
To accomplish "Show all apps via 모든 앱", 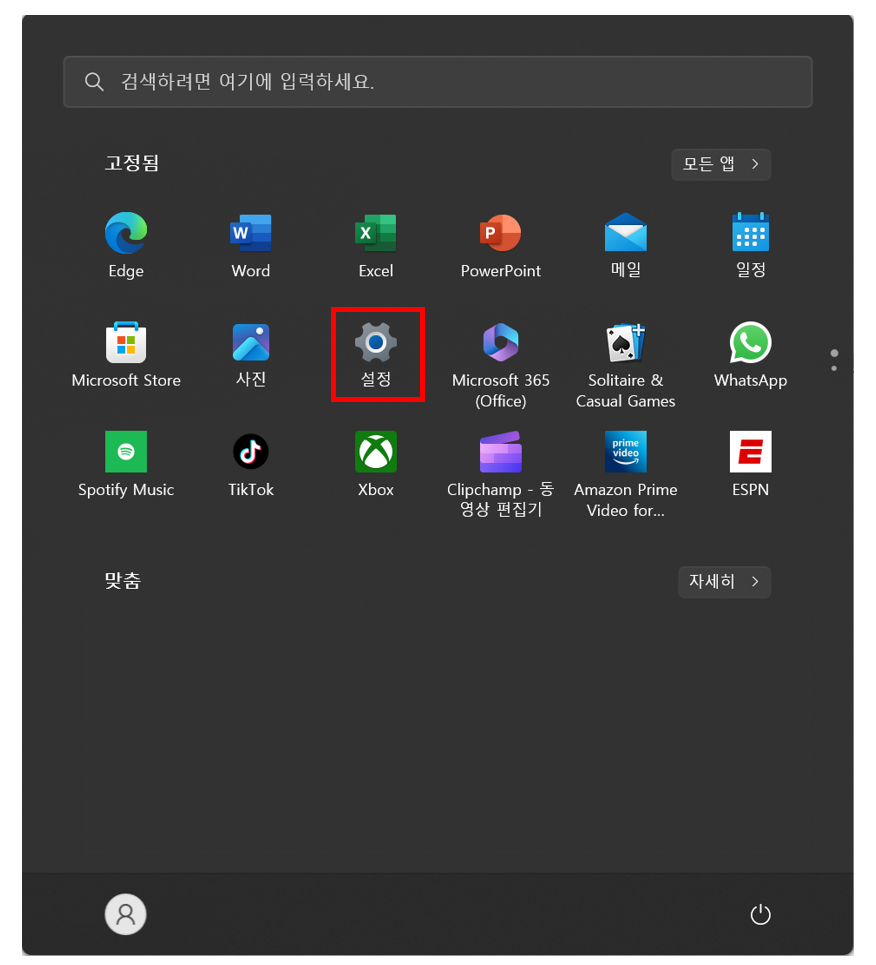I will click(721, 164).
